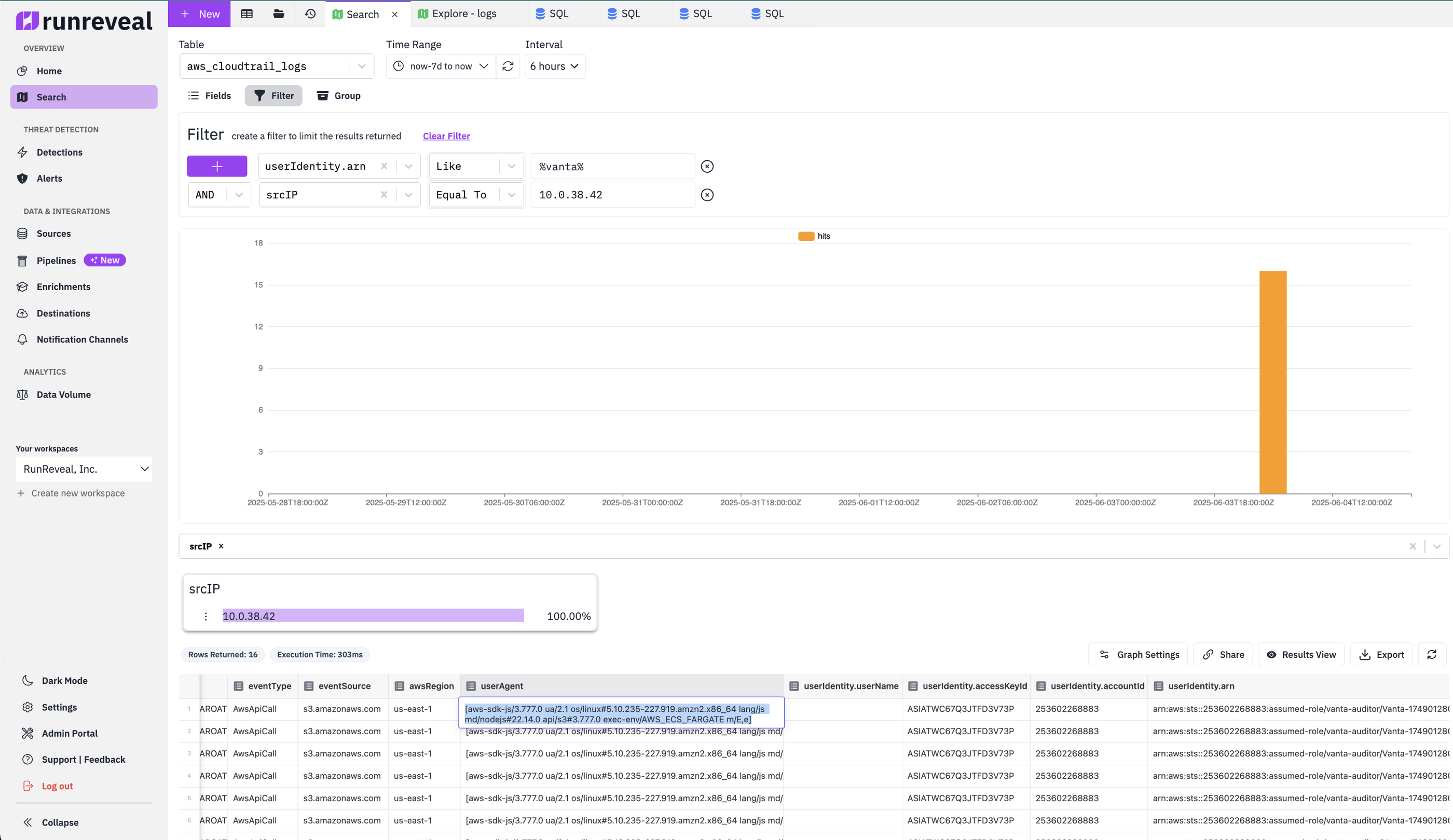The height and width of the screenshot is (840, 1453).
Task: Open Detections in the sidebar
Action: pyautogui.click(x=59, y=152)
